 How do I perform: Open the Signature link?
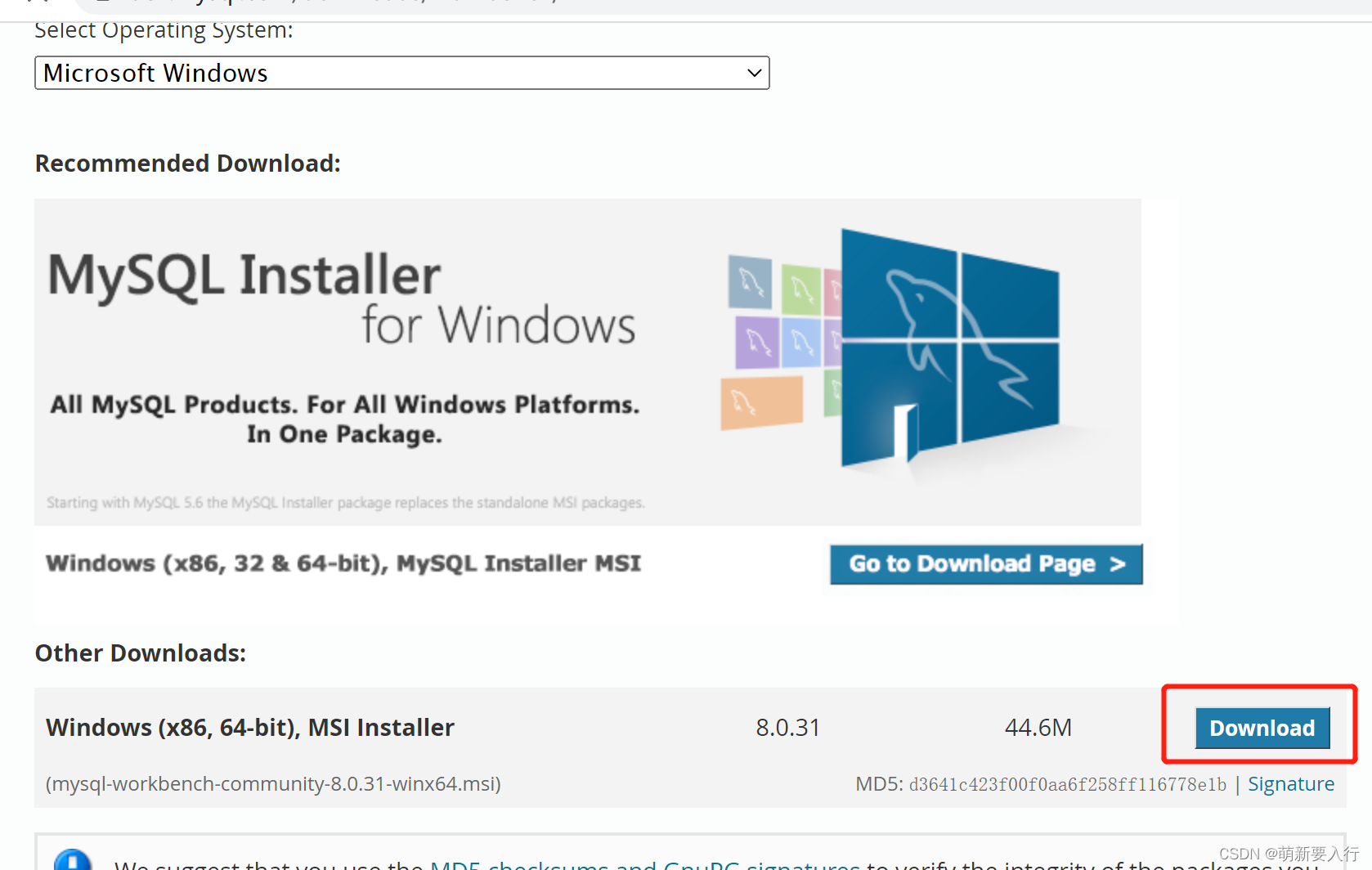pos(1290,783)
